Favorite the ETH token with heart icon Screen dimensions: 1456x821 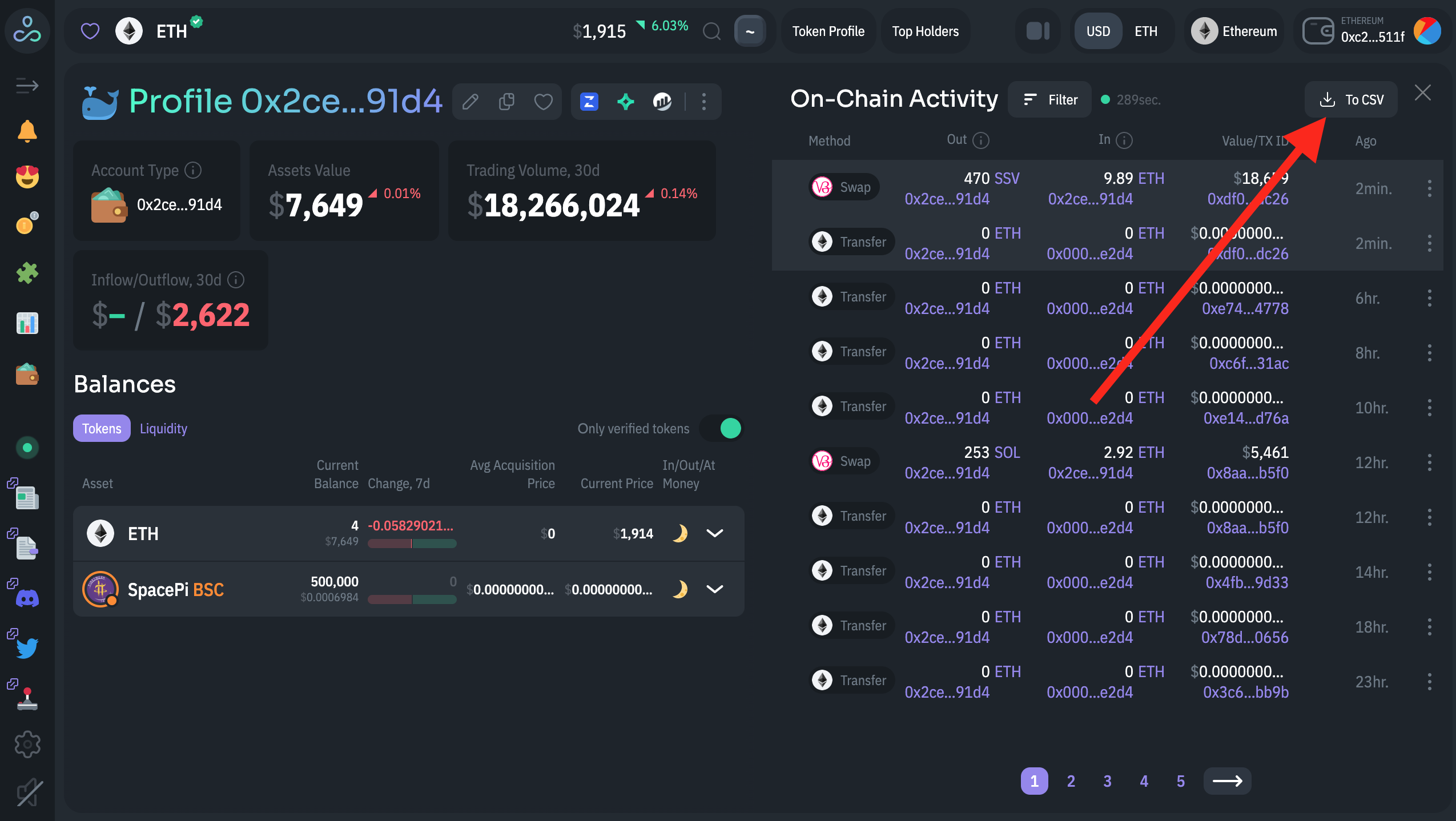coord(90,31)
